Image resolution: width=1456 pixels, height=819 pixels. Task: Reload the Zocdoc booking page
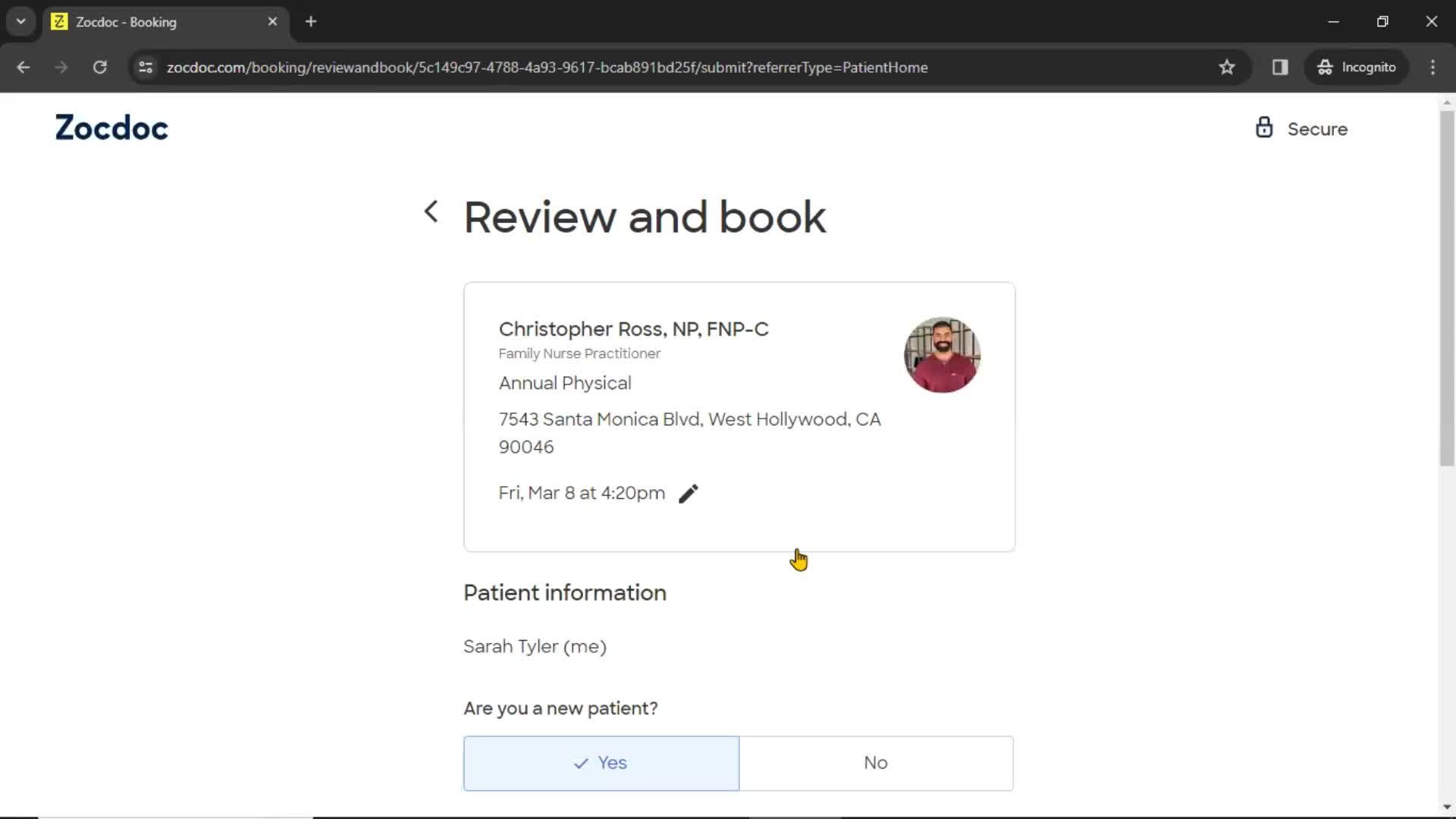[99, 67]
